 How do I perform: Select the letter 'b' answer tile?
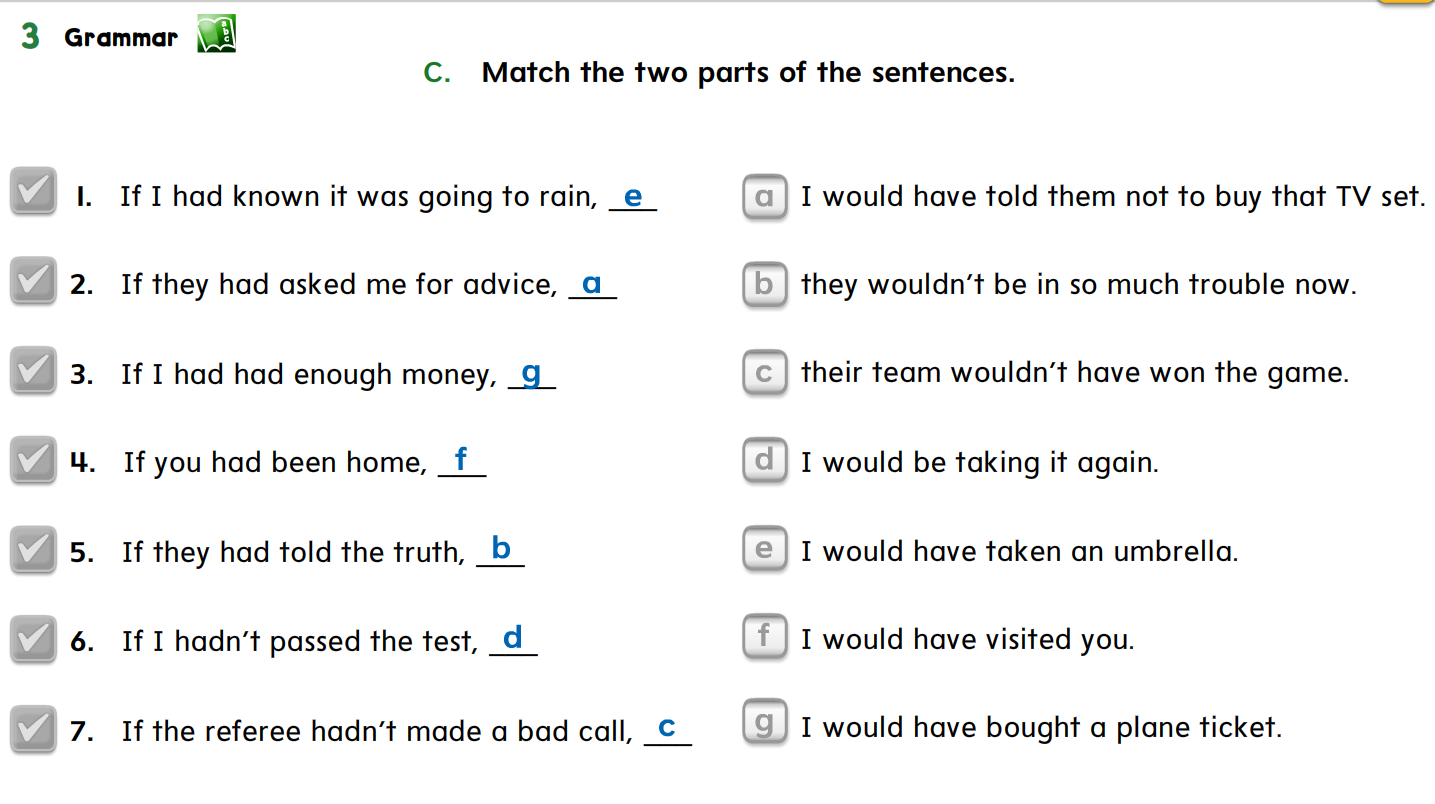[x=765, y=285]
